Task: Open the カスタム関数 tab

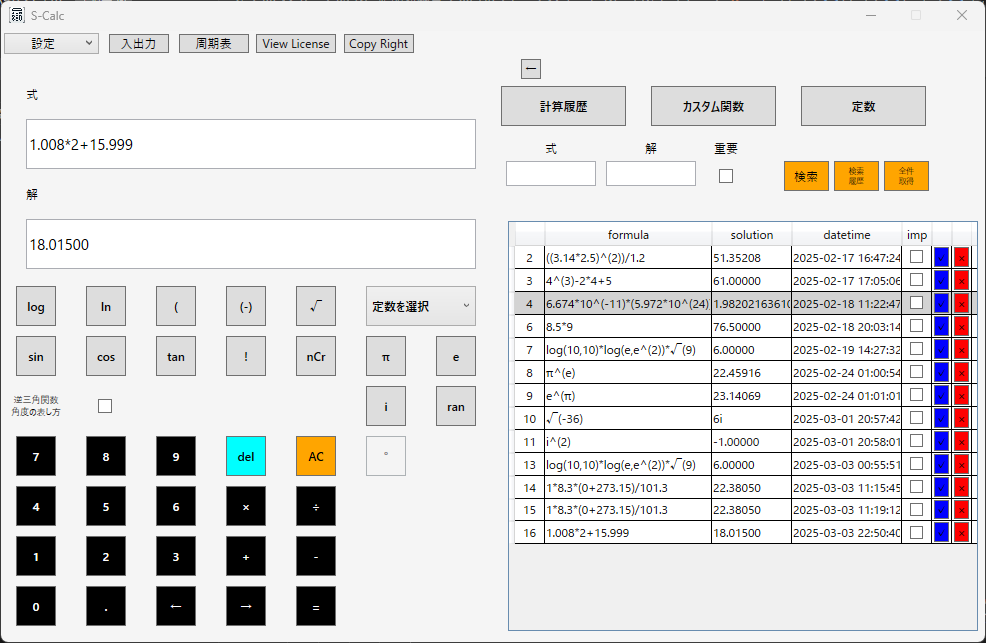Action: (713, 106)
